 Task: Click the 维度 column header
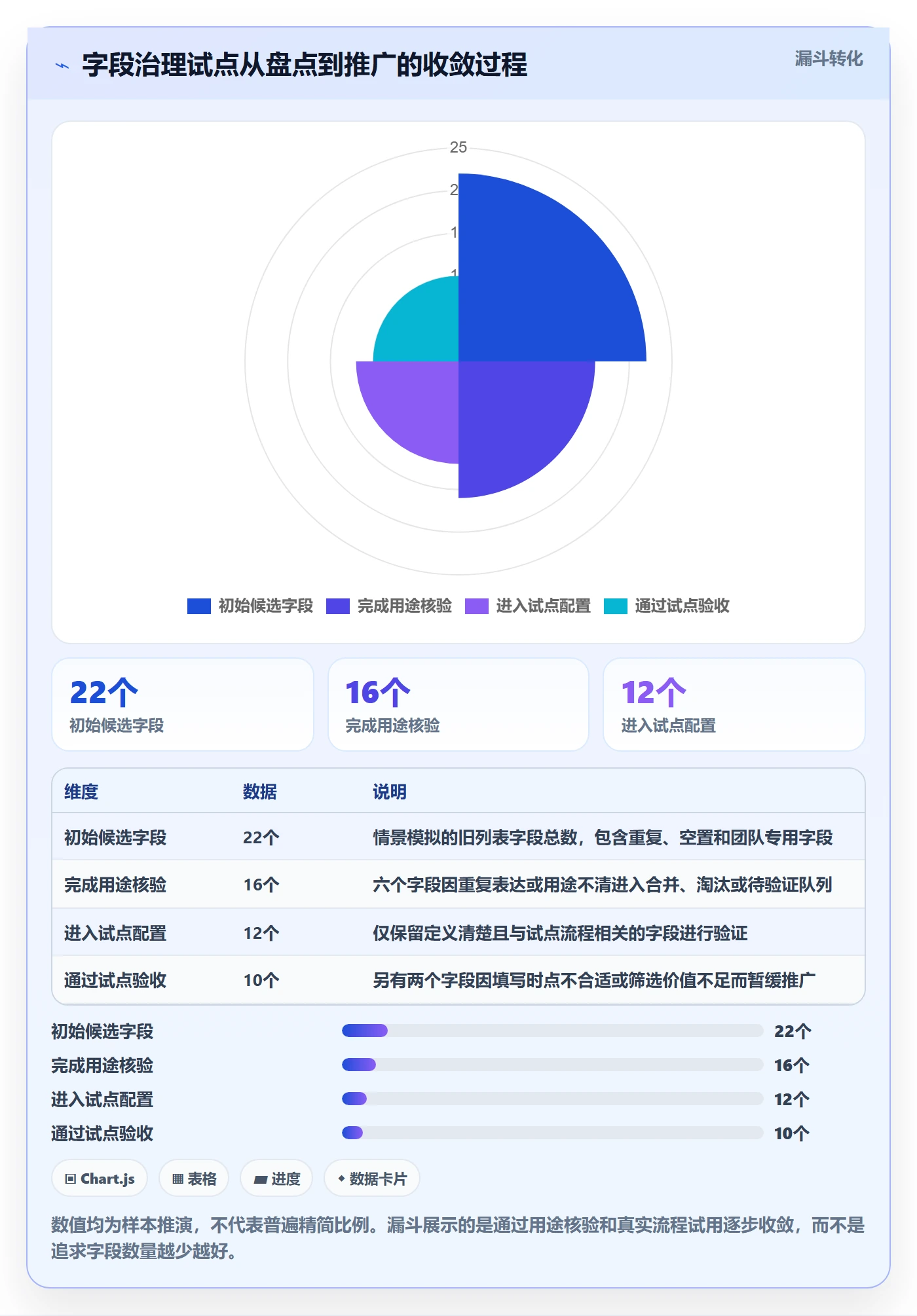(81, 792)
